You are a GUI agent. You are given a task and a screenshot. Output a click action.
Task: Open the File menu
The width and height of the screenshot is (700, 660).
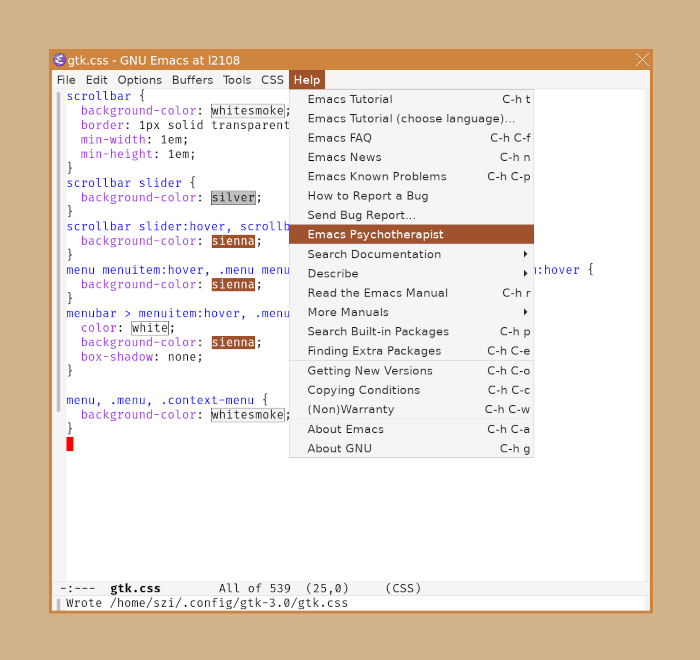66,80
